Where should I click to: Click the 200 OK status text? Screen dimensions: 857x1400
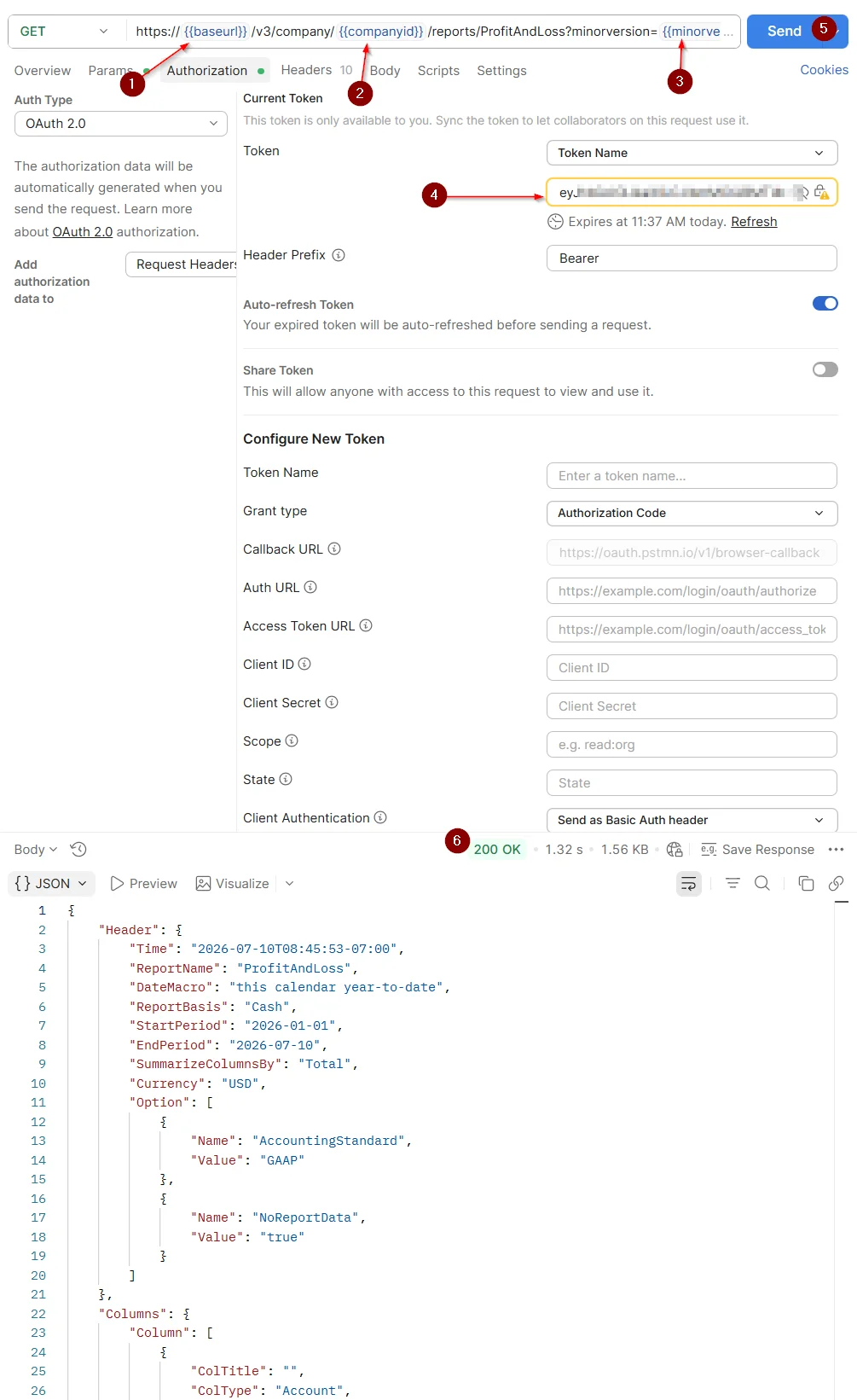coord(497,850)
